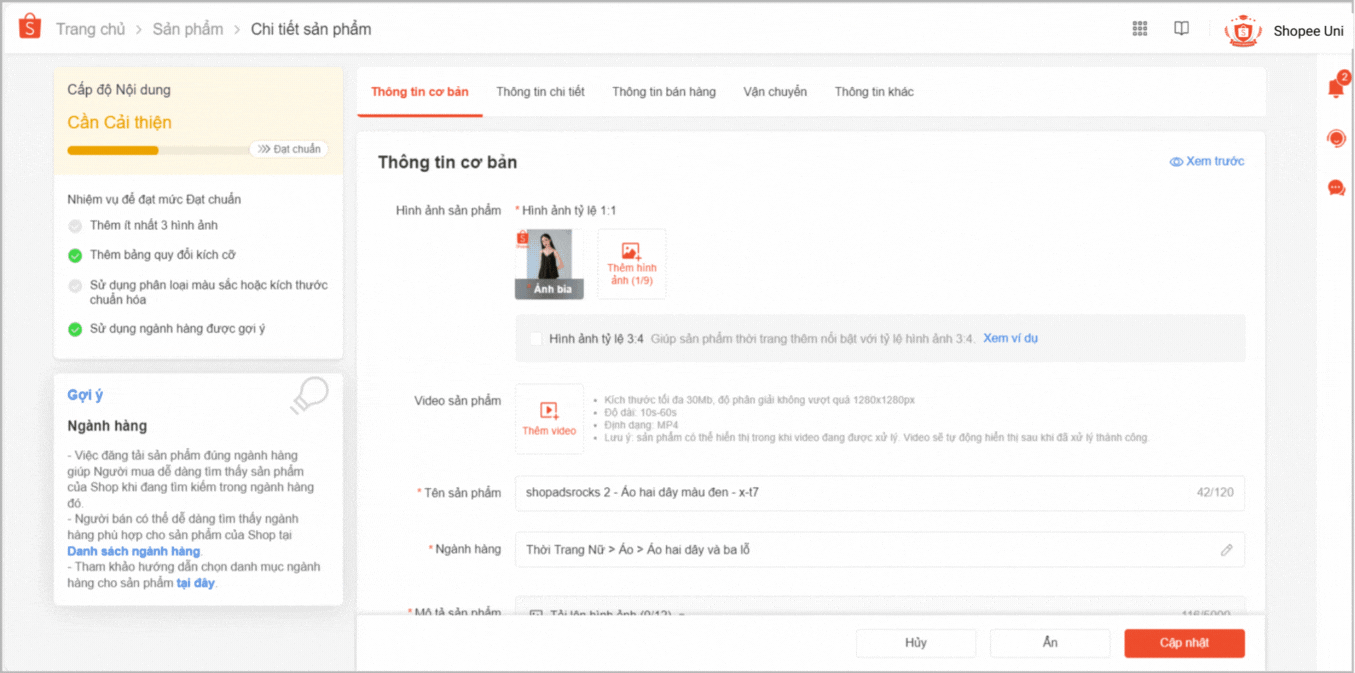1355x673 pixels.
Task: Enable Hình ảnh tỷ lệ 3:4 checkbox
Action: point(536,339)
